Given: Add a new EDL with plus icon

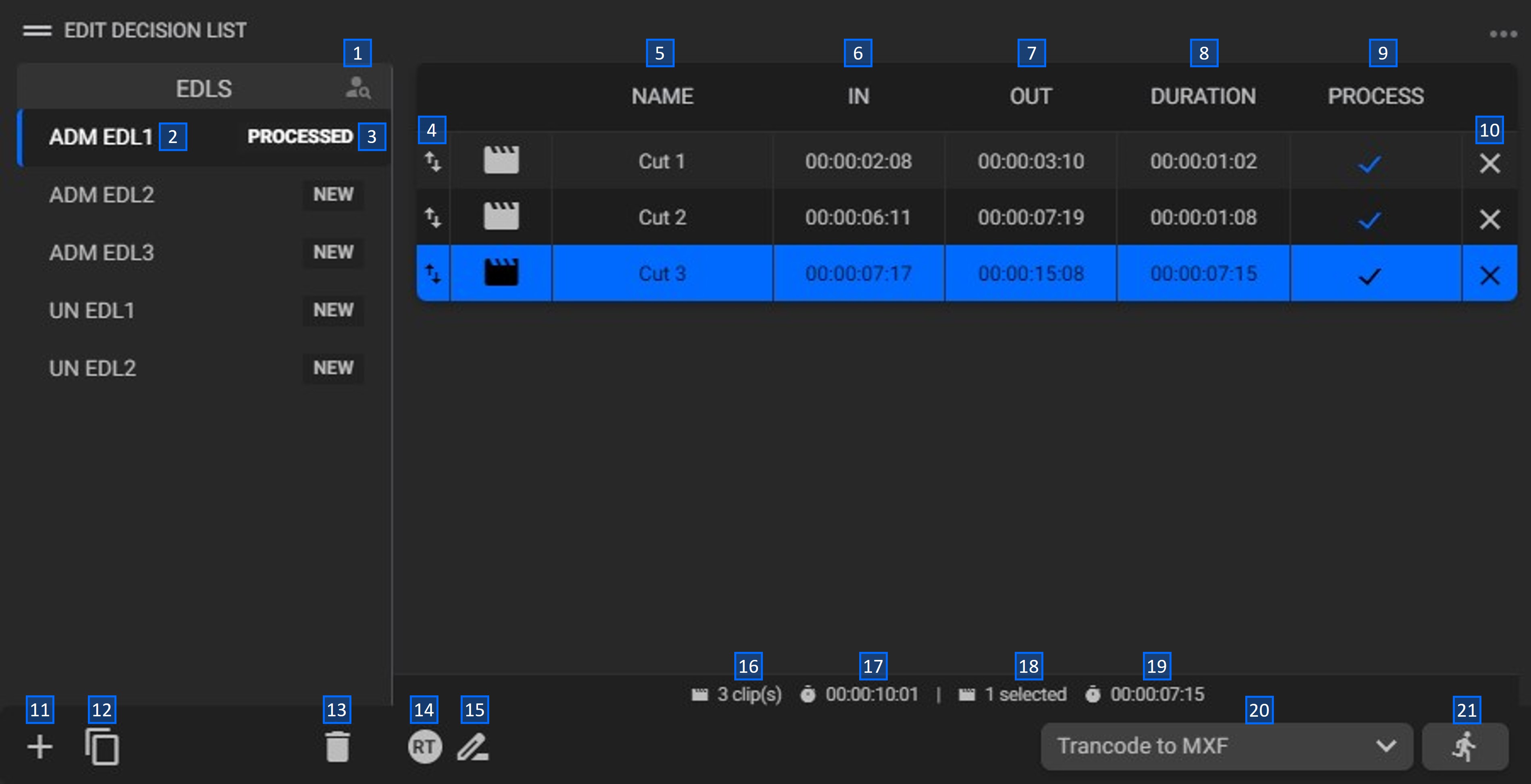Looking at the screenshot, I should pyautogui.click(x=40, y=747).
